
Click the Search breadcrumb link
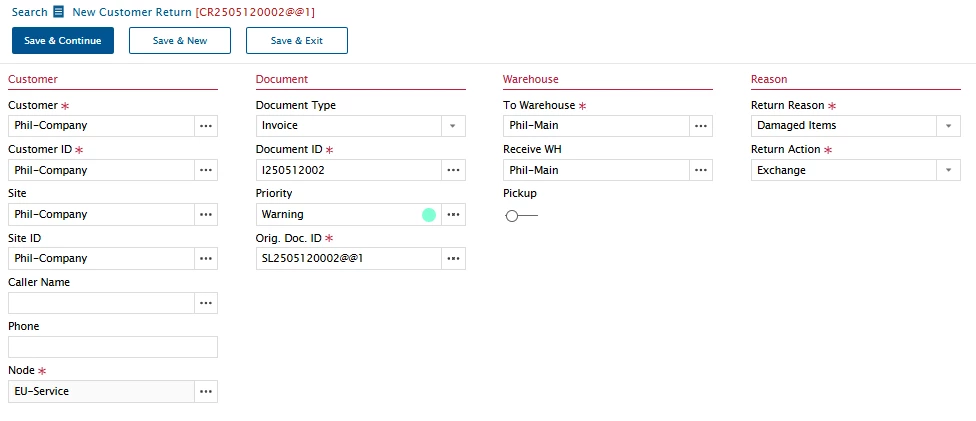click(x=29, y=12)
